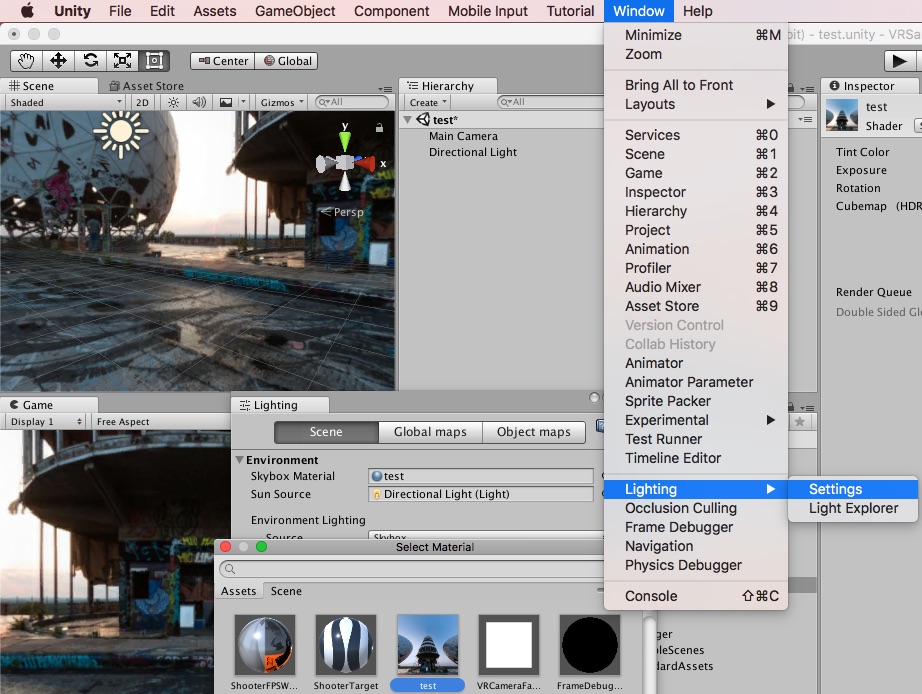Select the Rotate tool
This screenshot has width=922, height=694.
coord(91,61)
